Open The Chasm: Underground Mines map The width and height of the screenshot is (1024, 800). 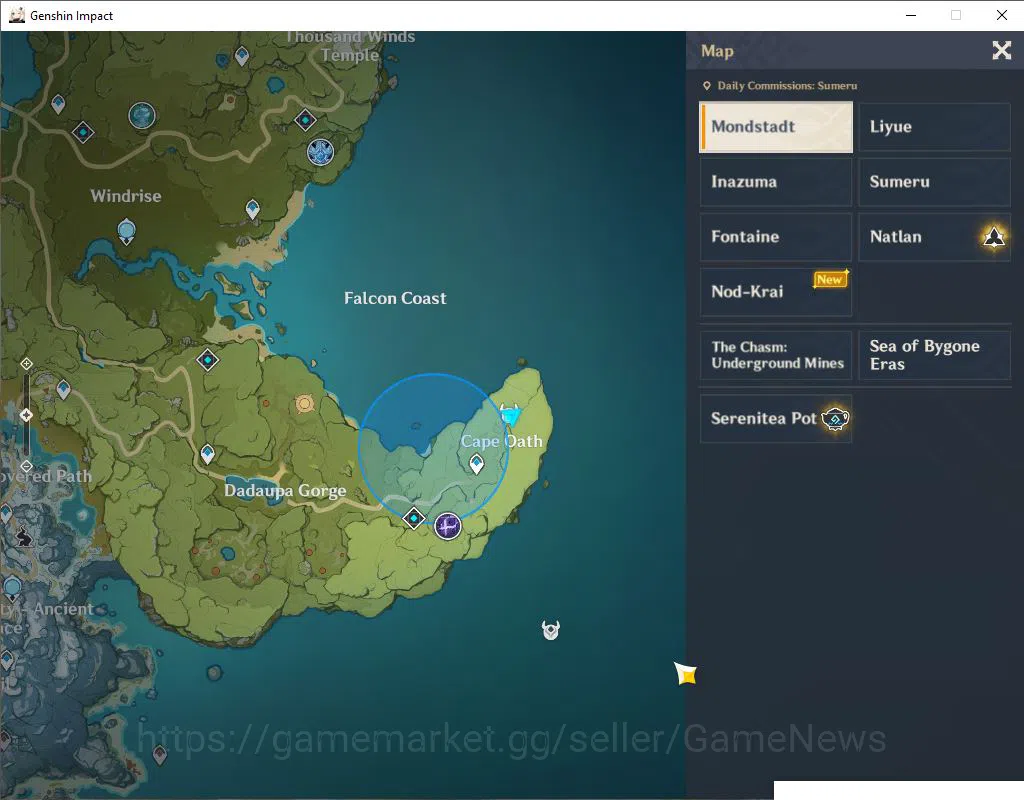point(776,355)
